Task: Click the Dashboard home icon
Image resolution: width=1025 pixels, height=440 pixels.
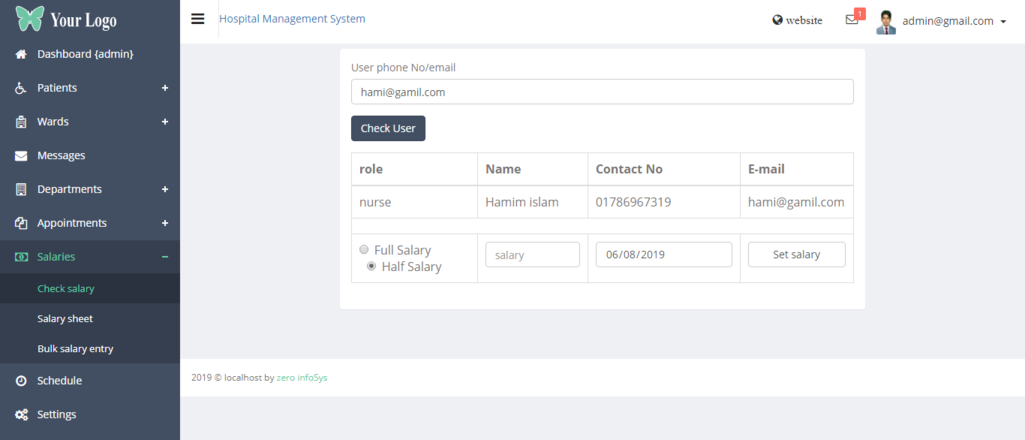Action: (21, 54)
